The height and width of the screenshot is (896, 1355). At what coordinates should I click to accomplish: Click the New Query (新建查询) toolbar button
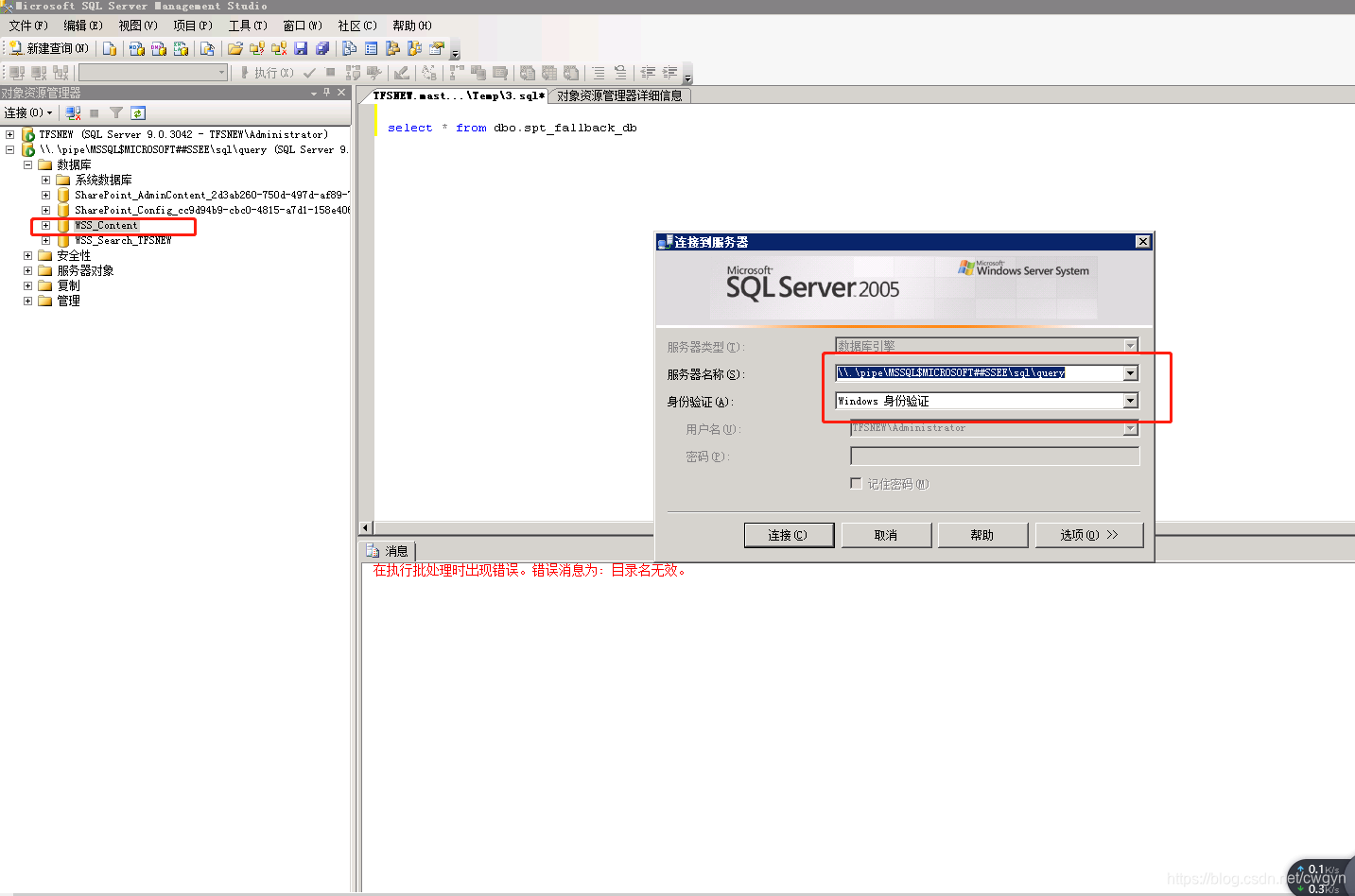(x=49, y=48)
